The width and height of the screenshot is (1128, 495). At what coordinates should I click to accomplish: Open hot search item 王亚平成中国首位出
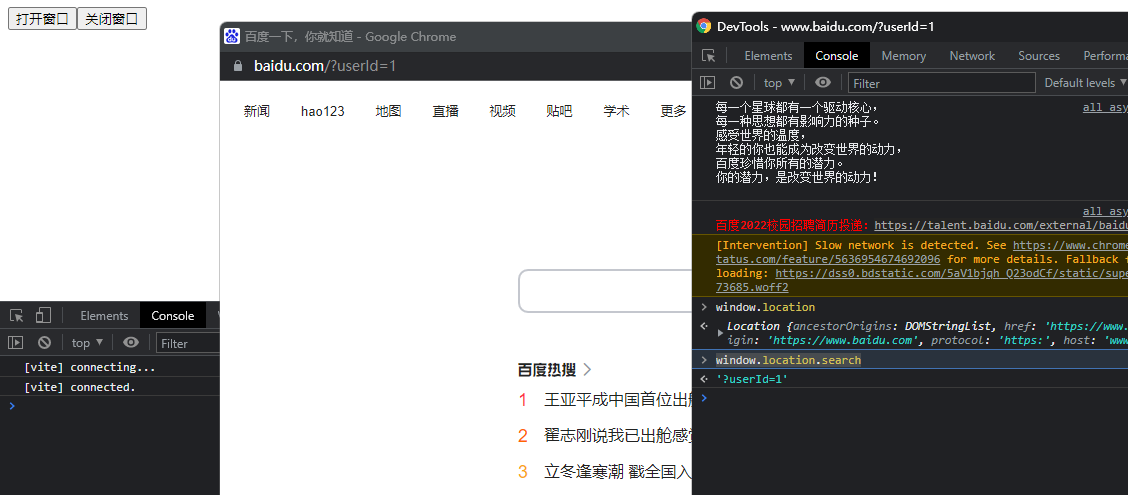click(x=618, y=400)
